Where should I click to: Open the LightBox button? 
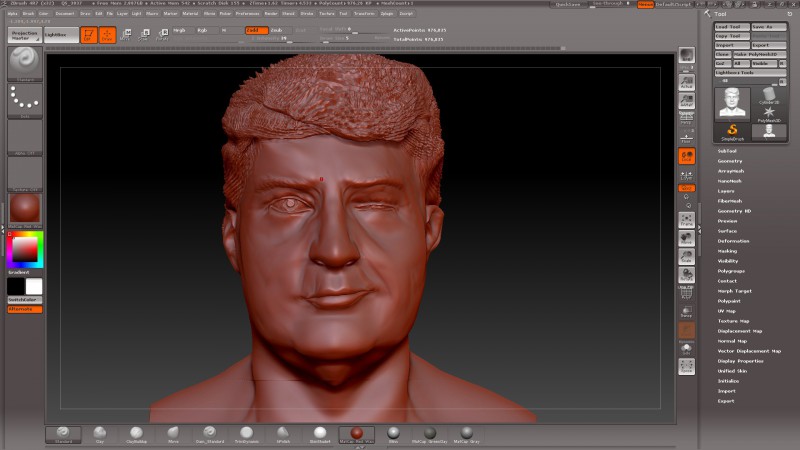coord(61,35)
